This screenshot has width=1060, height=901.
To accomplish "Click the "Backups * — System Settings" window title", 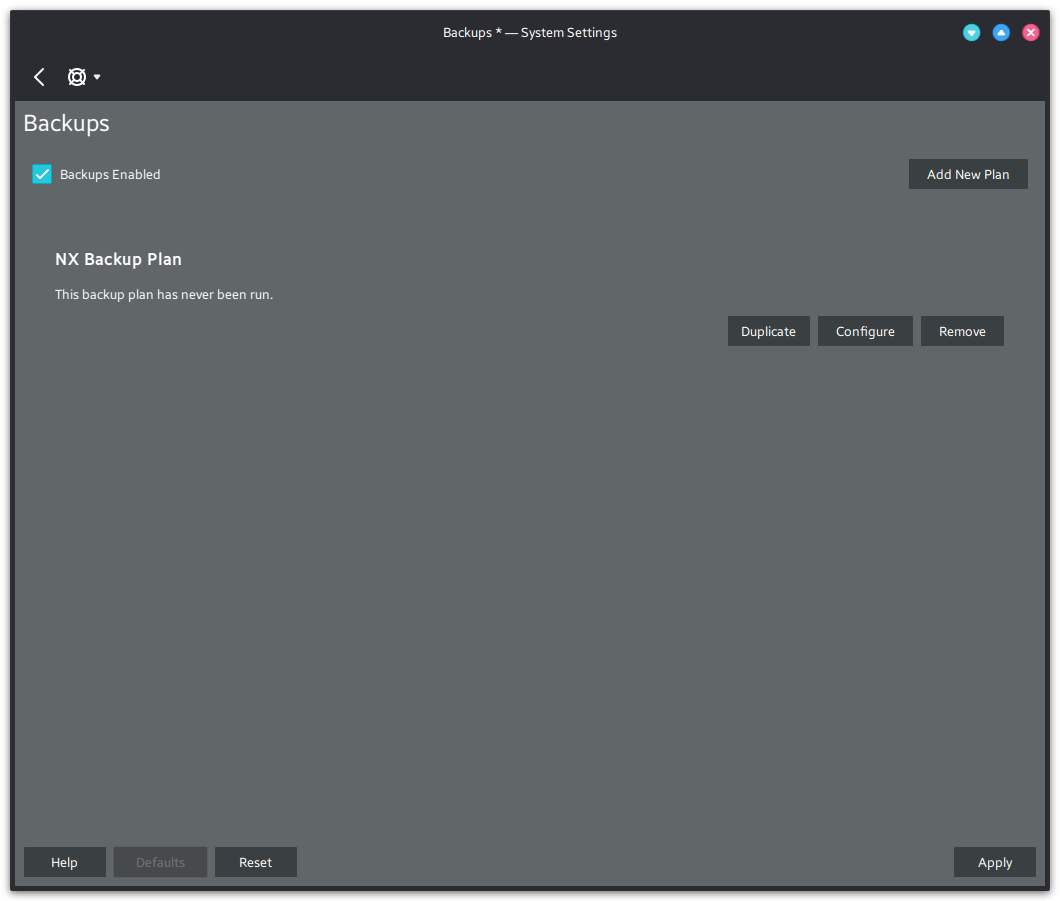I will click(530, 32).
